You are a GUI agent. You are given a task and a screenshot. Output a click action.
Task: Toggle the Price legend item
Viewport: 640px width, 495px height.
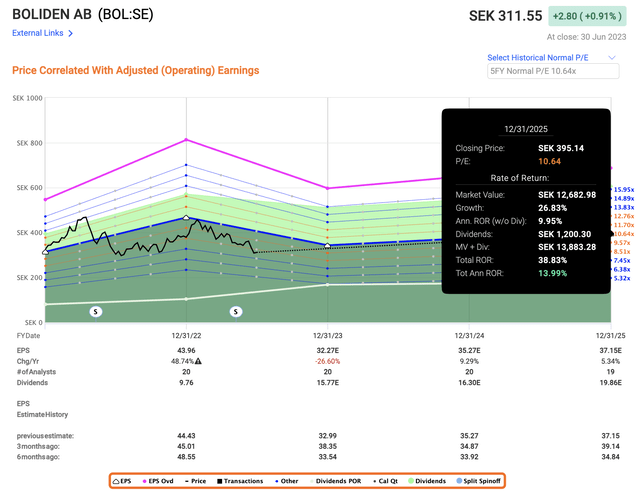click(196, 481)
